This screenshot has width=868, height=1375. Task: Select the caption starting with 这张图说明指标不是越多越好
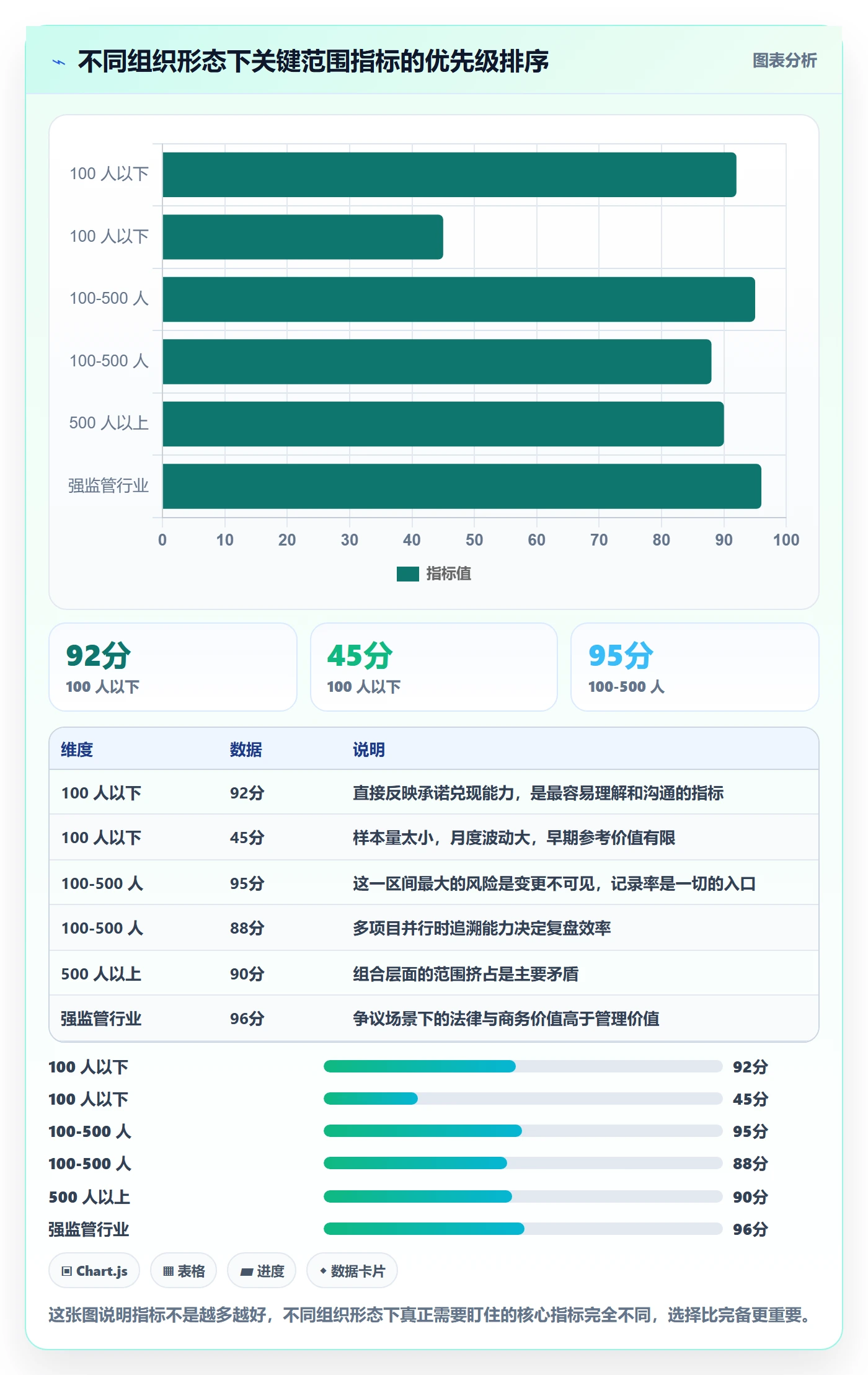(x=430, y=1315)
